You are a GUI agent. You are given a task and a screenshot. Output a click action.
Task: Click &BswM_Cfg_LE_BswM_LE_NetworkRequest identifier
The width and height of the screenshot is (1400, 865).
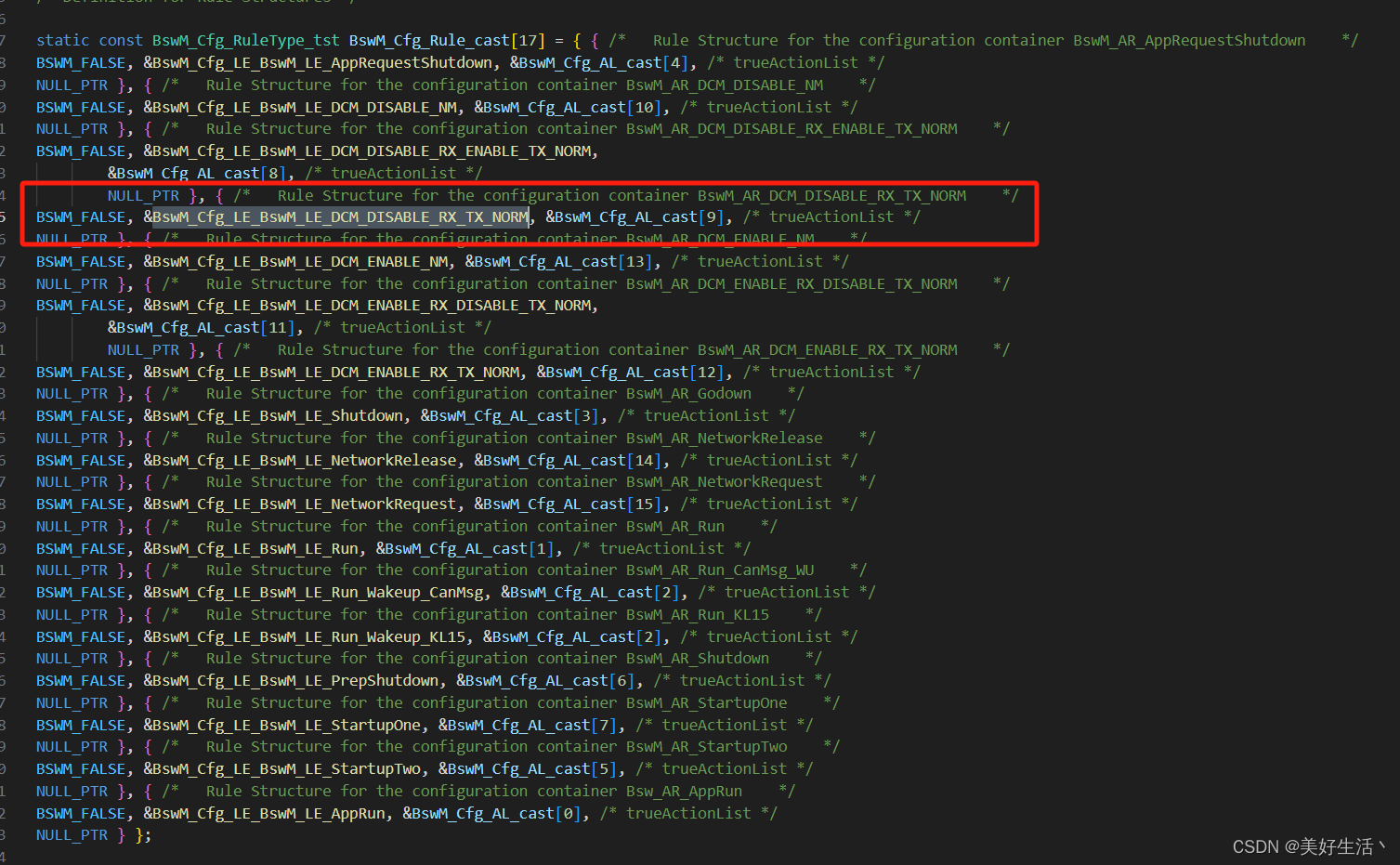click(300, 504)
